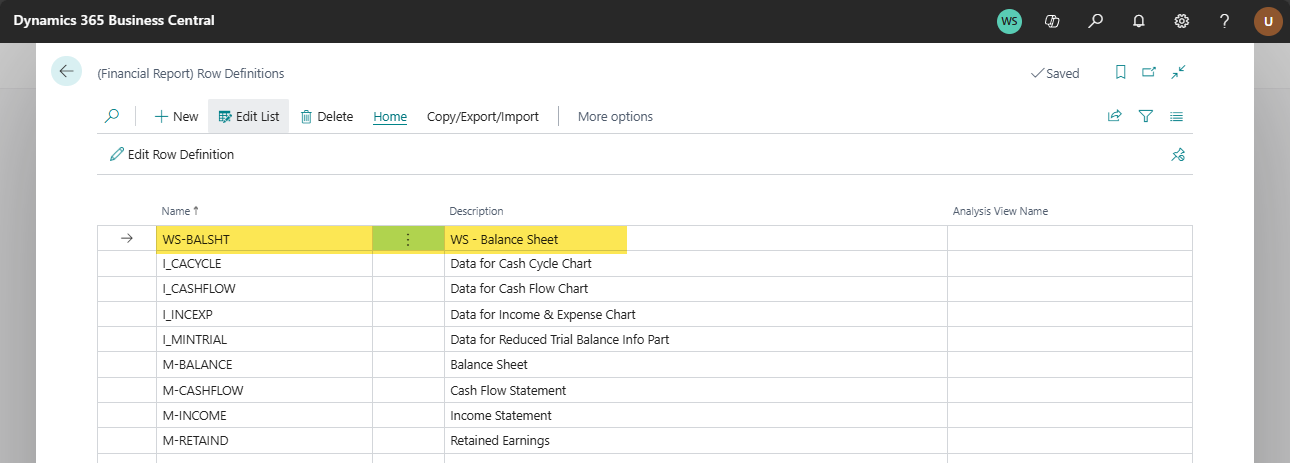Delete the selected row definition
Screen dimensions: 1290x463
[327, 116]
